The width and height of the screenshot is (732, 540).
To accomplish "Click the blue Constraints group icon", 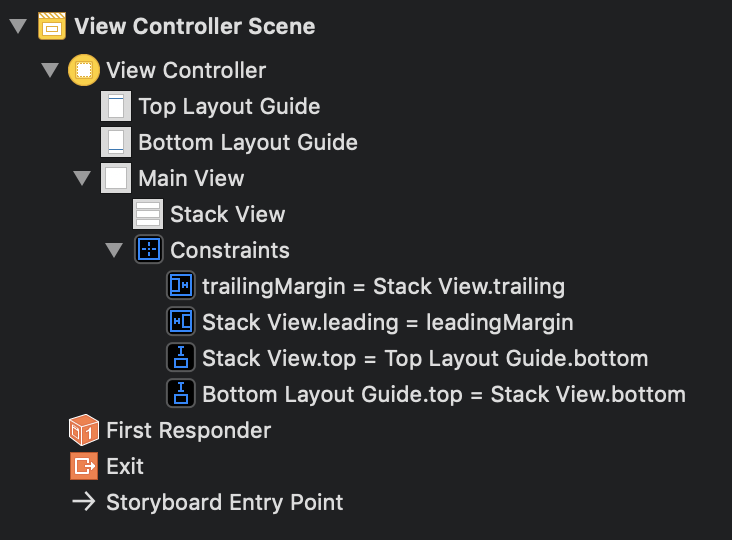I will [x=149, y=250].
